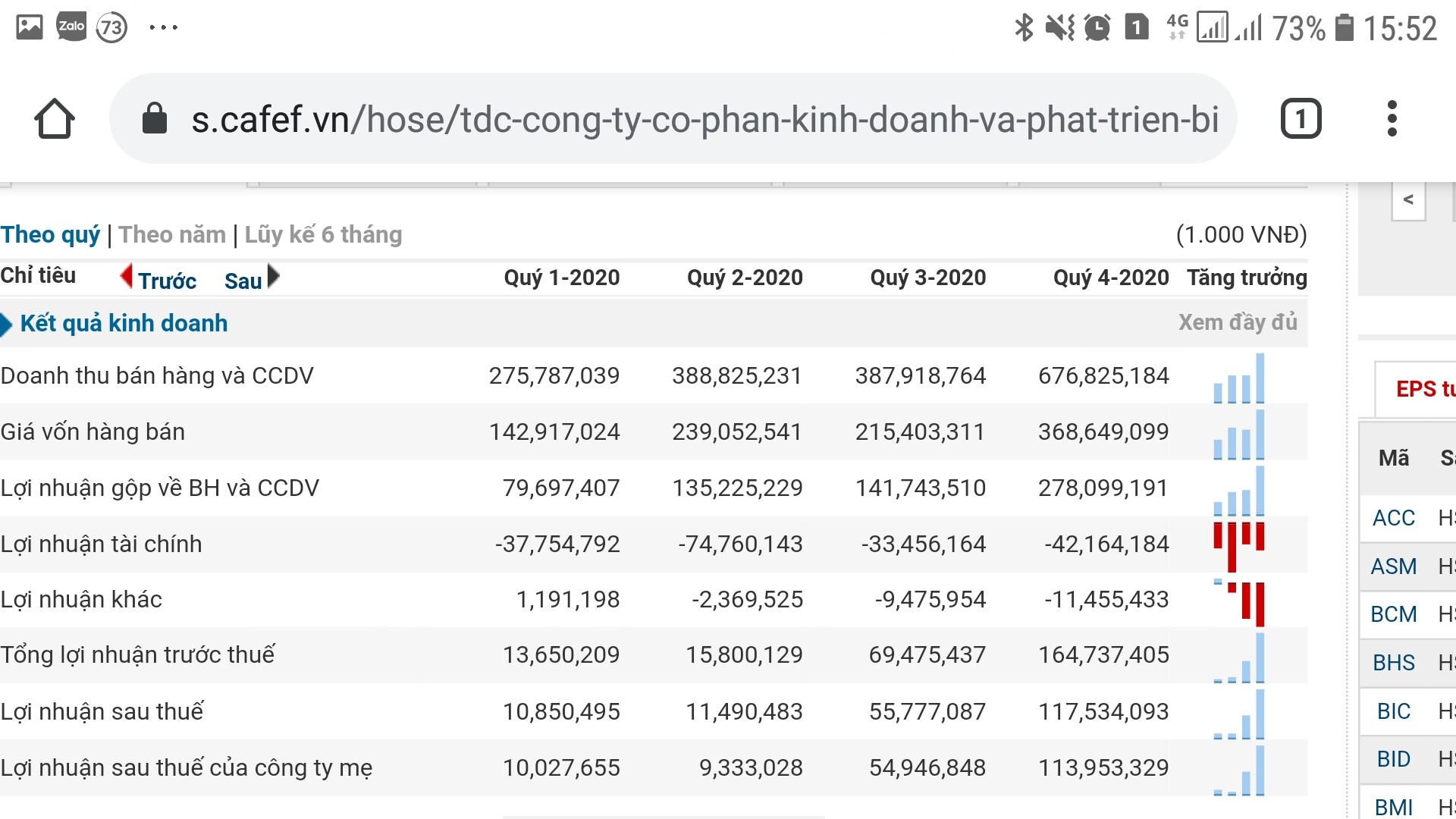Click the Sau next arrow
The width and height of the screenshot is (1456, 819).
[273, 276]
